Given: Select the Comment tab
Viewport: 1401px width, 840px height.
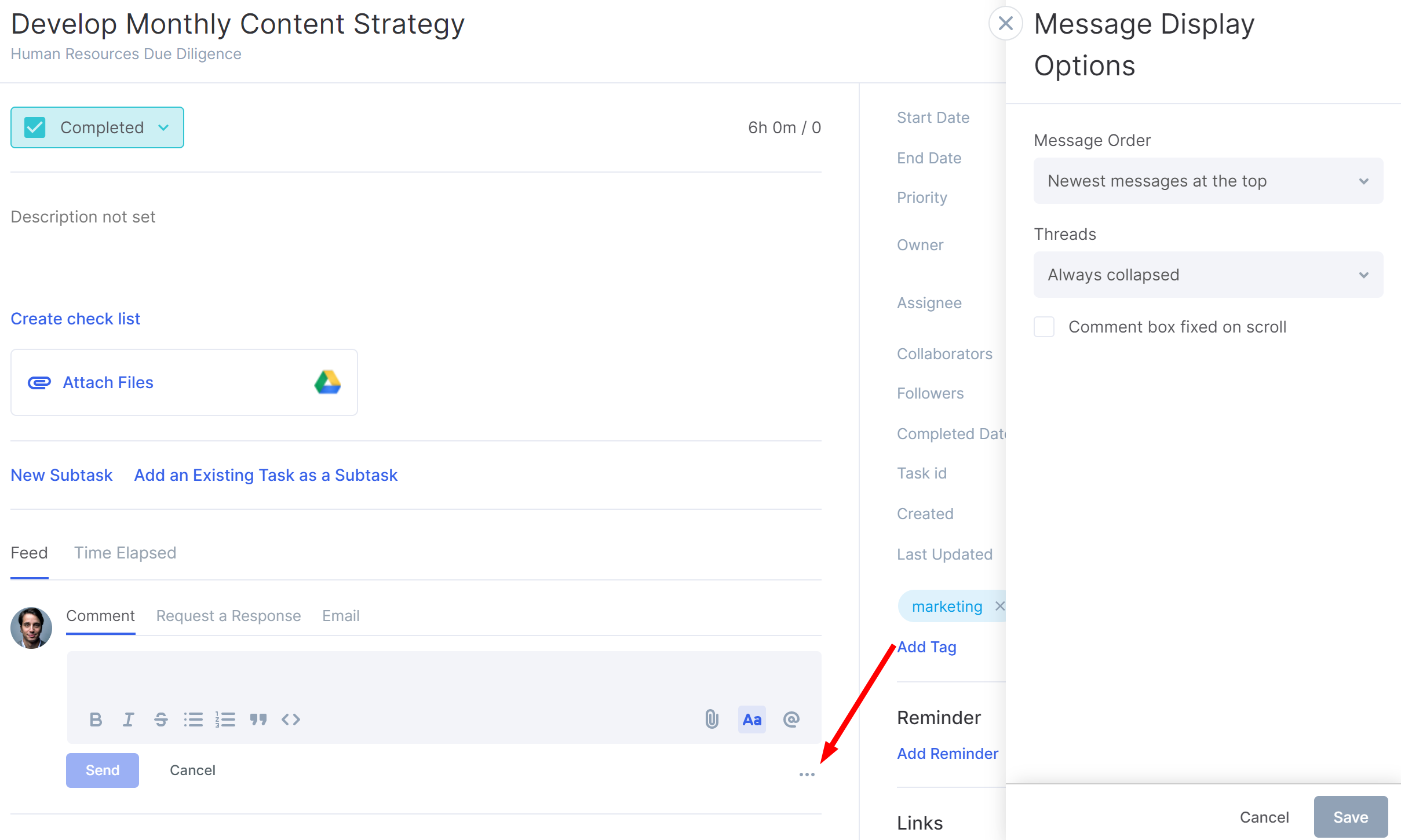Looking at the screenshot, I should click(100, 616).
